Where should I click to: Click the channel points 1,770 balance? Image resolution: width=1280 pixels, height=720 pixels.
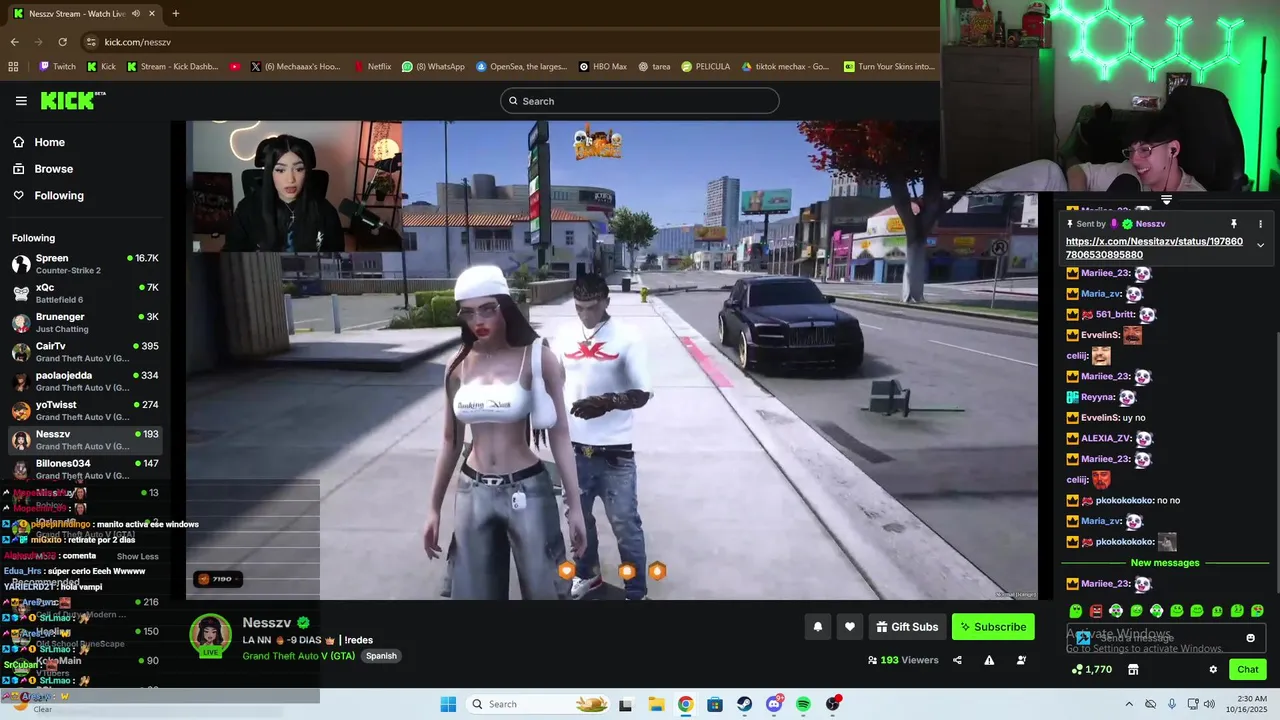pyautogui.click(x=1091, y=670)
